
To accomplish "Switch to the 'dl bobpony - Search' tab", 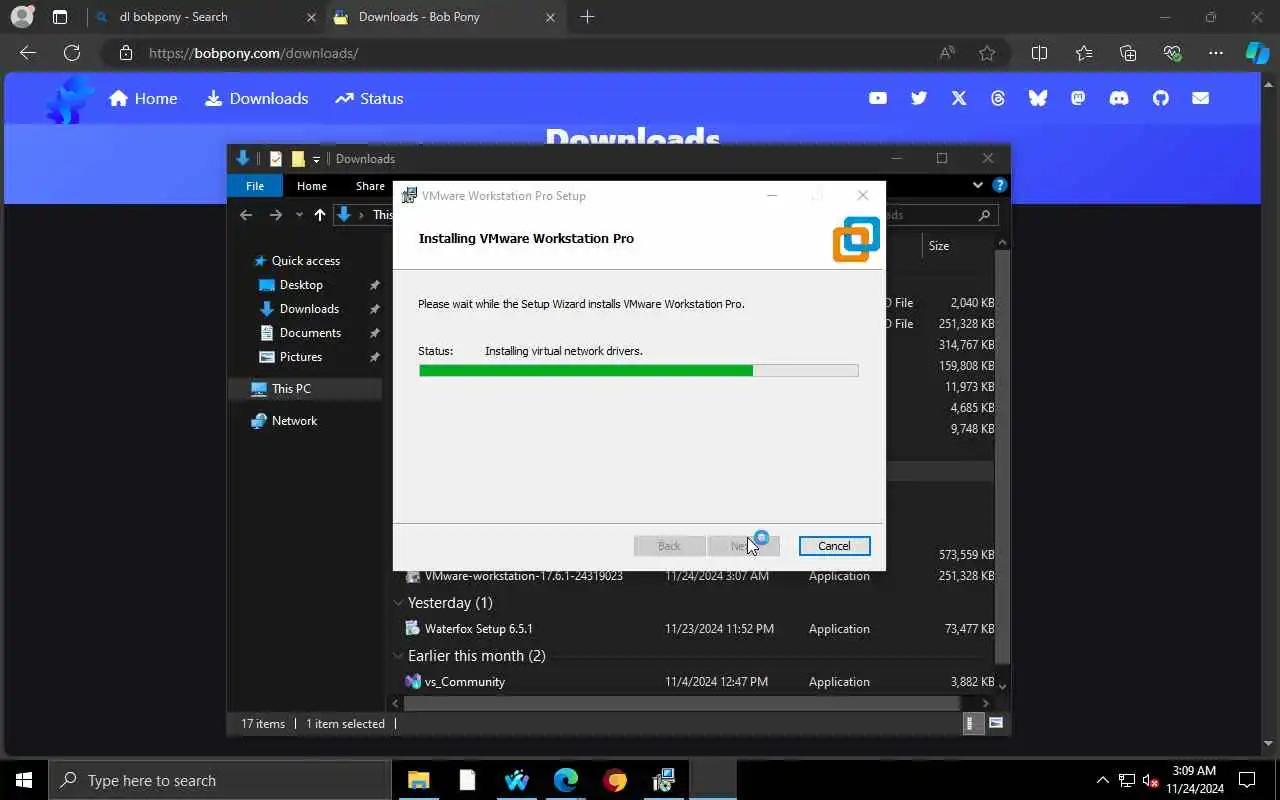I will (204, 17).
